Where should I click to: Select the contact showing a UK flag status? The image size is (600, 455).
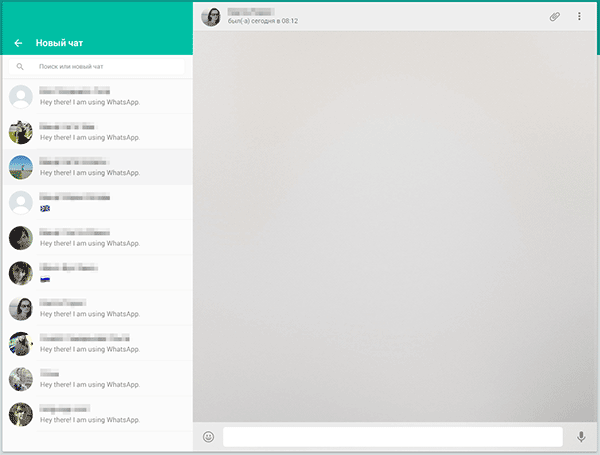coord(98,202)
